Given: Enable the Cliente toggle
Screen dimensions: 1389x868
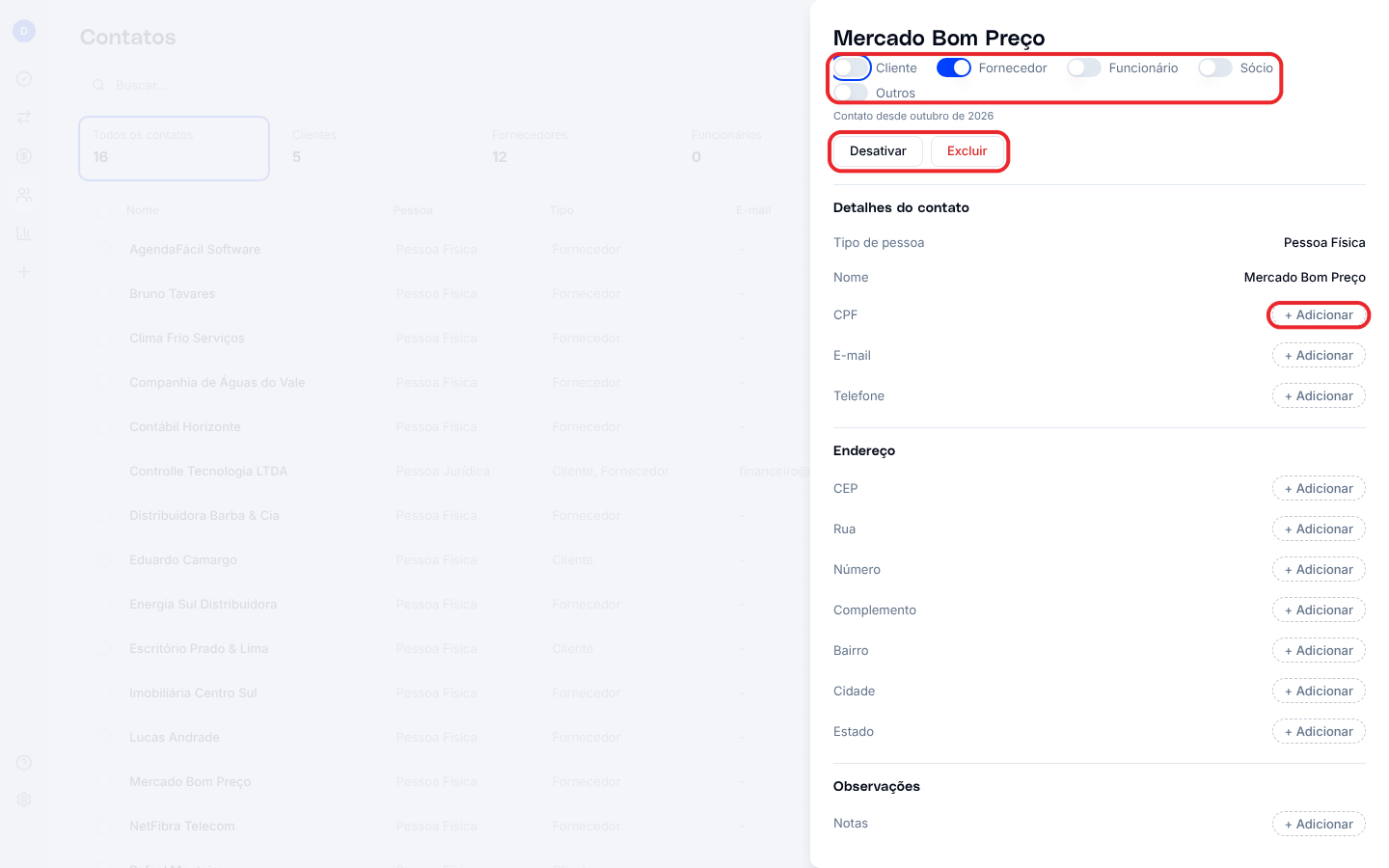Looking at the screenshot, I should [x=851, y=68].
